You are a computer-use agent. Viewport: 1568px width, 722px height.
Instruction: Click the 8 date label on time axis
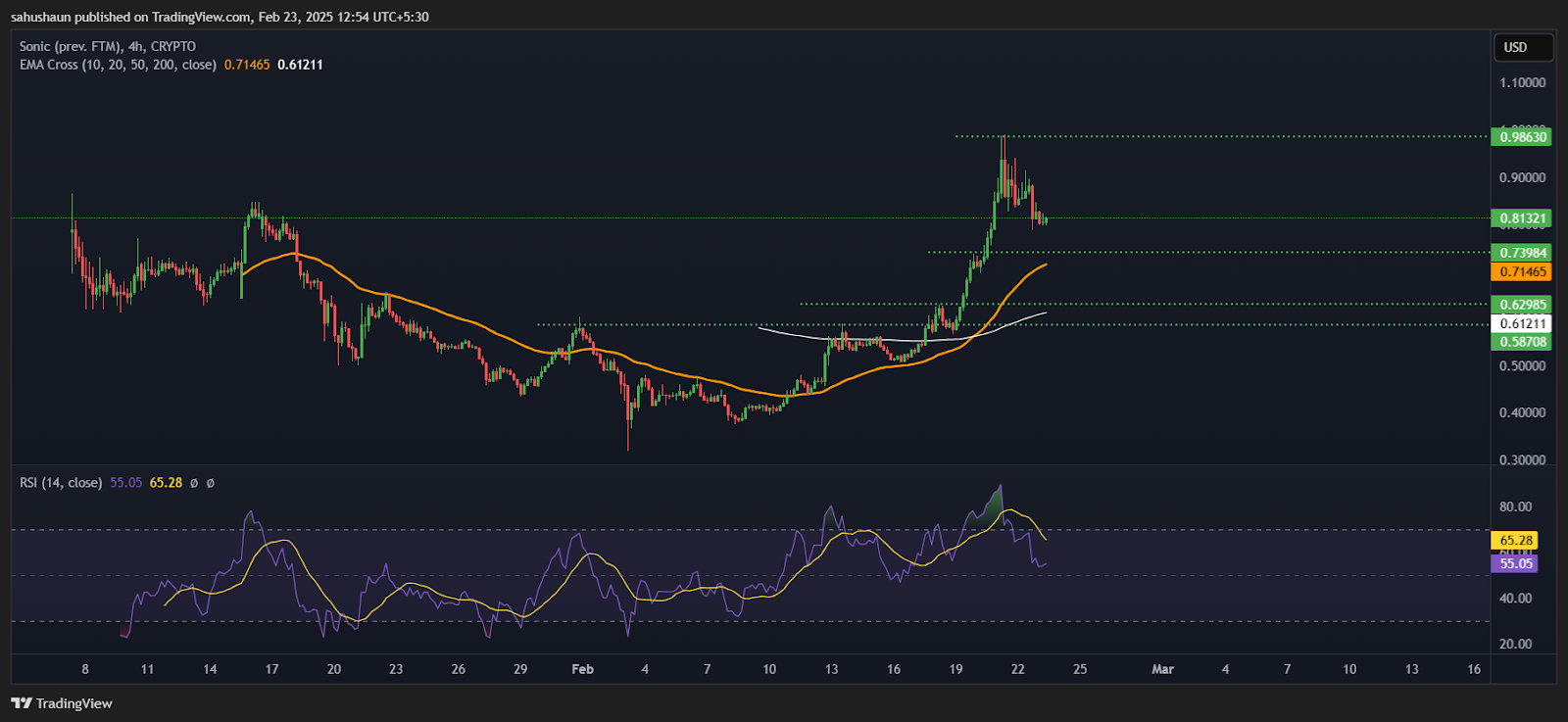click(85, 669)
